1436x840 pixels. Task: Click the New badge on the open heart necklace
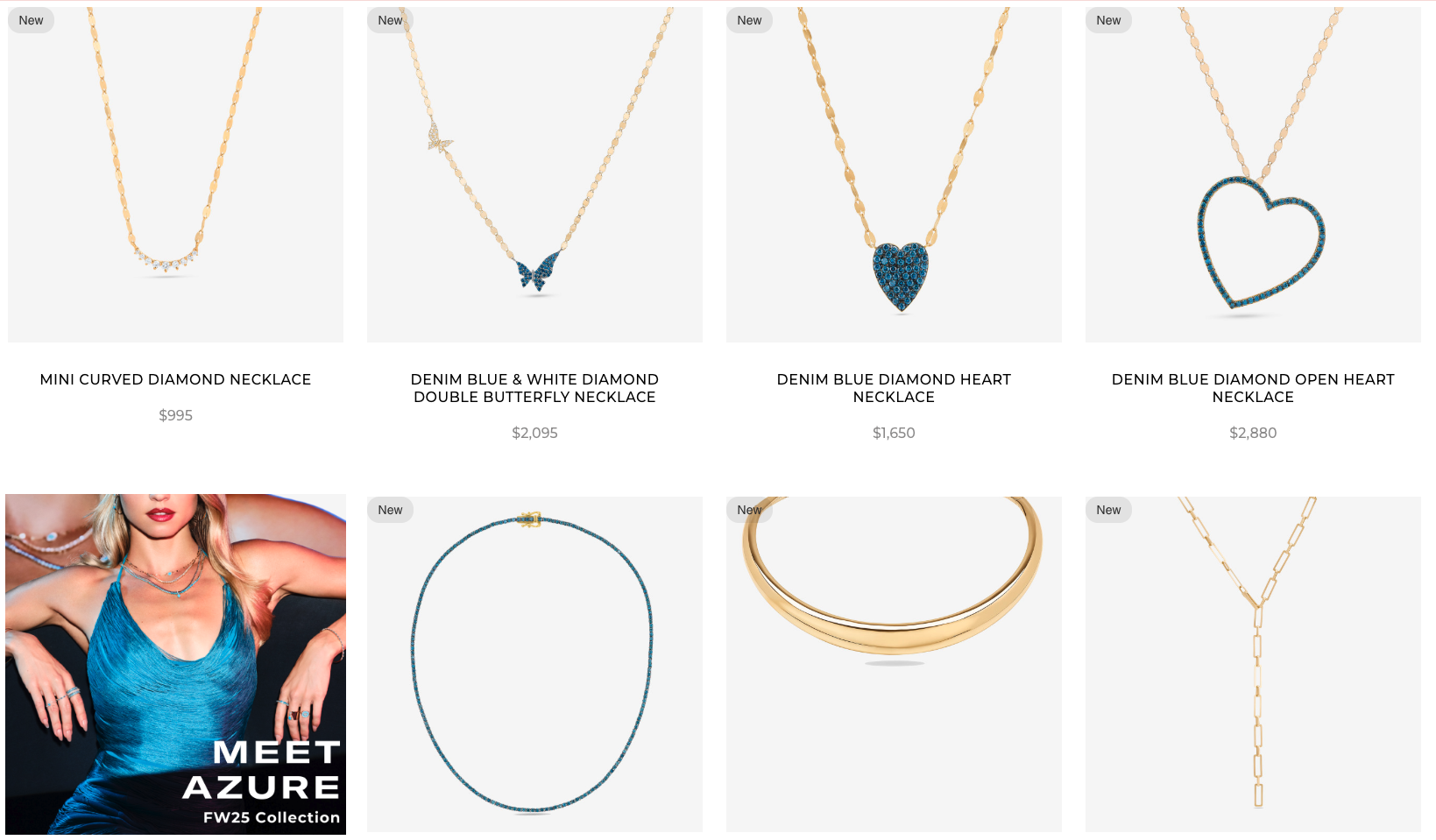point(1108,20)
